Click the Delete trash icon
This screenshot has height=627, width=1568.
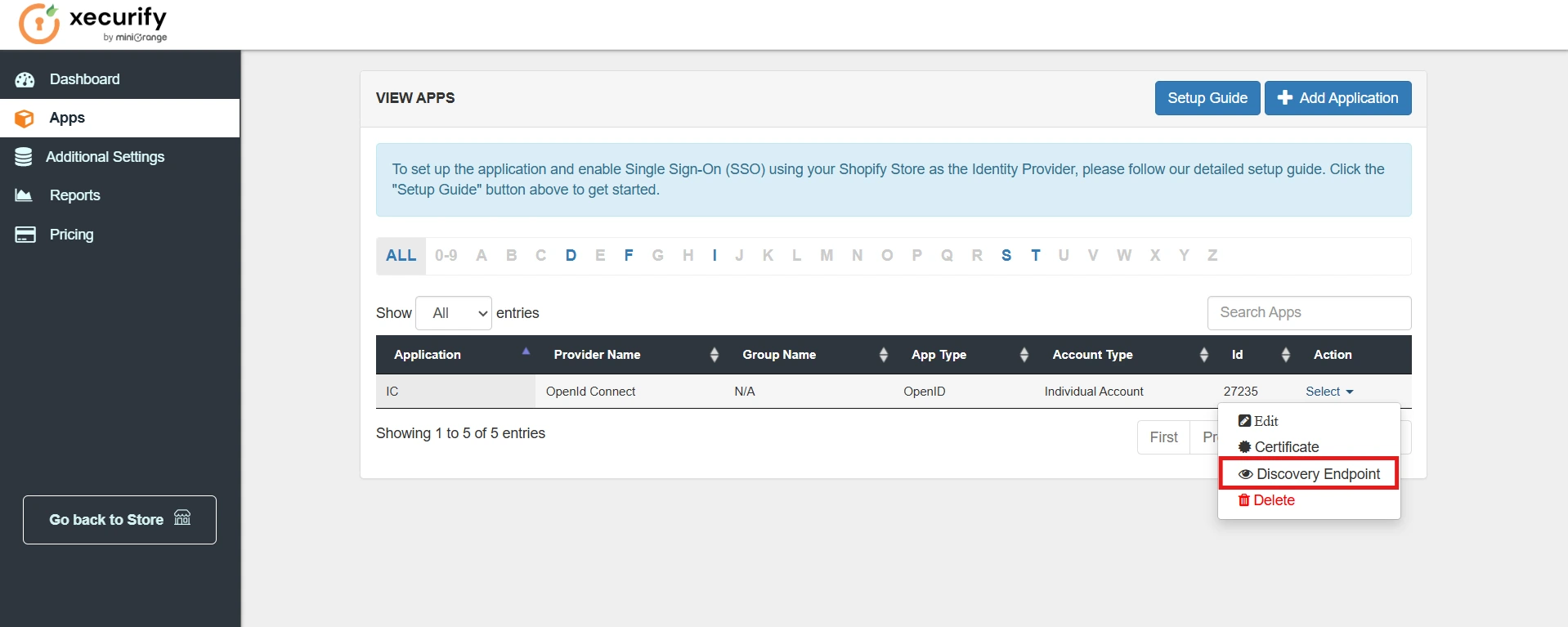1244,500
